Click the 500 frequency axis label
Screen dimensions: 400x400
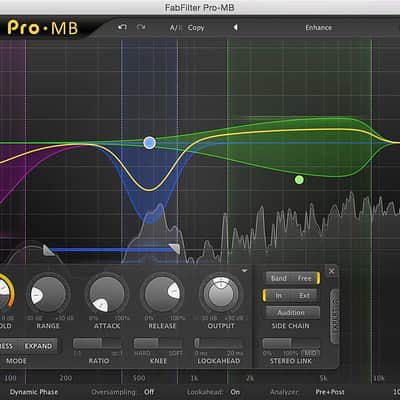pos(139,378)
